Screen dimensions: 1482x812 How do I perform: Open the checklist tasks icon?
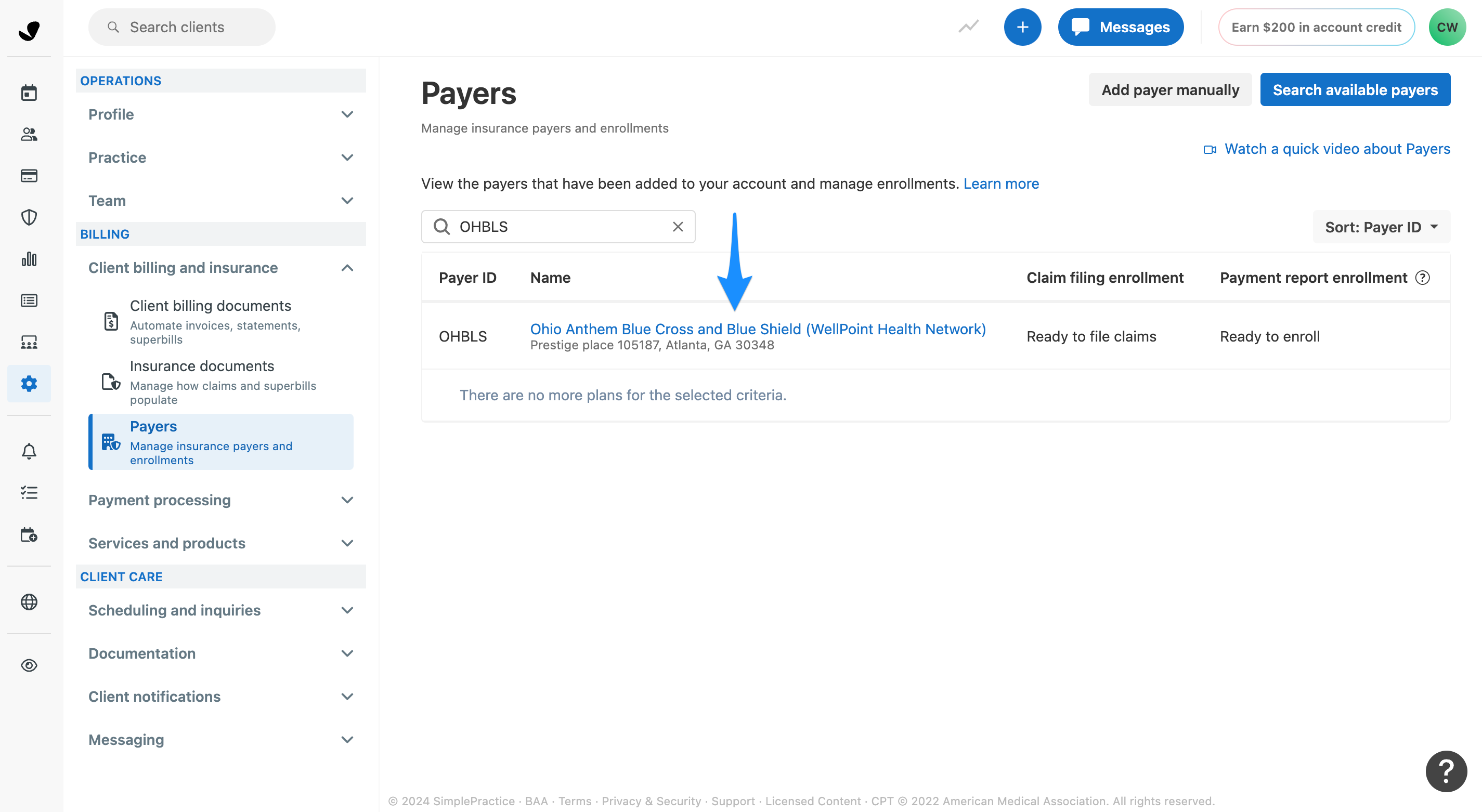[x=29, y=493]
